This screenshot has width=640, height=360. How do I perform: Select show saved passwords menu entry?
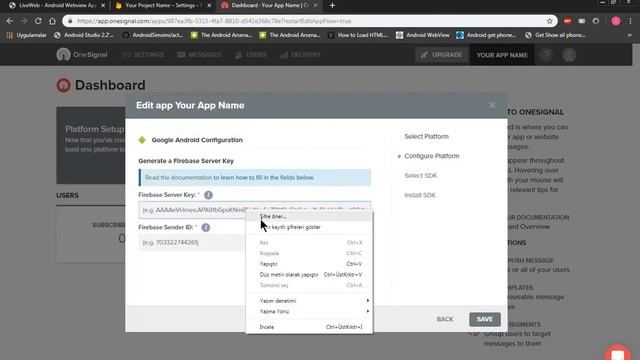pos(309,227)
